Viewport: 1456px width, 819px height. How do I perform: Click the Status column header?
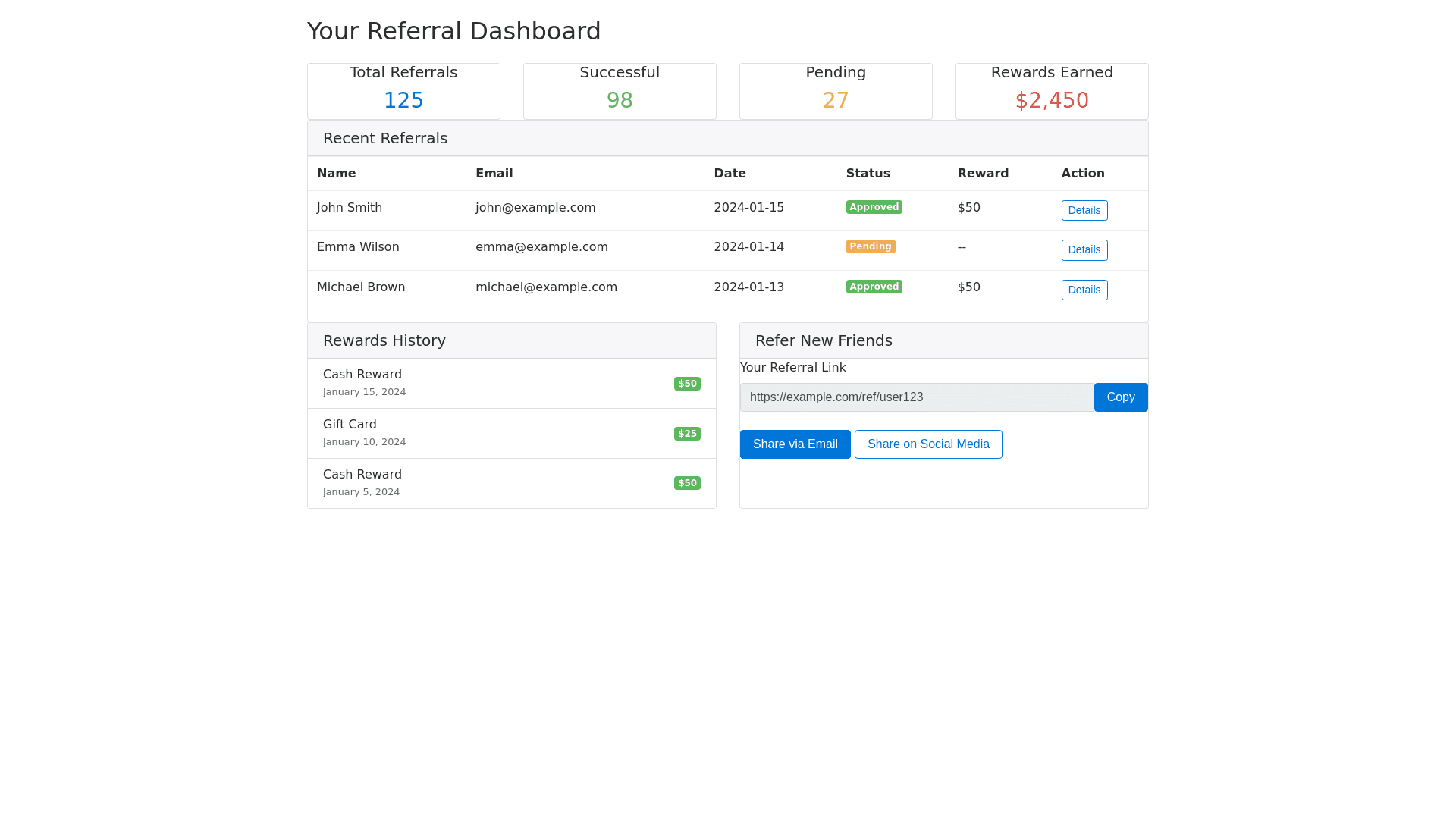[868, 174]
